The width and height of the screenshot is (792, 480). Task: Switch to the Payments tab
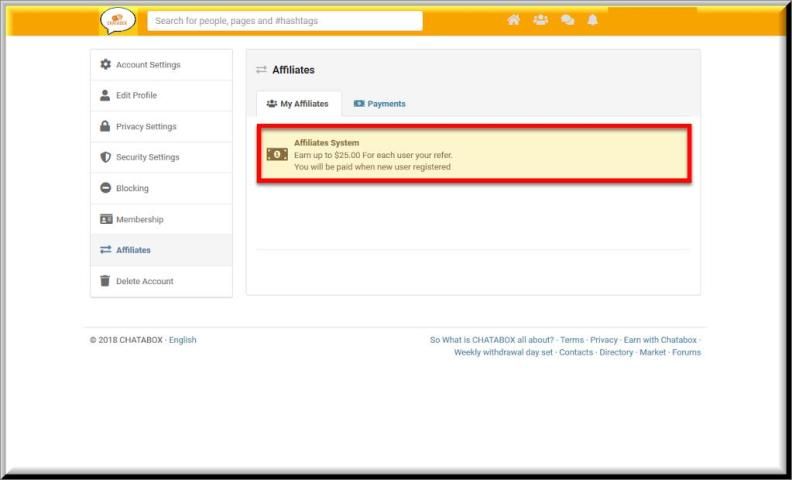pos(380,104)
